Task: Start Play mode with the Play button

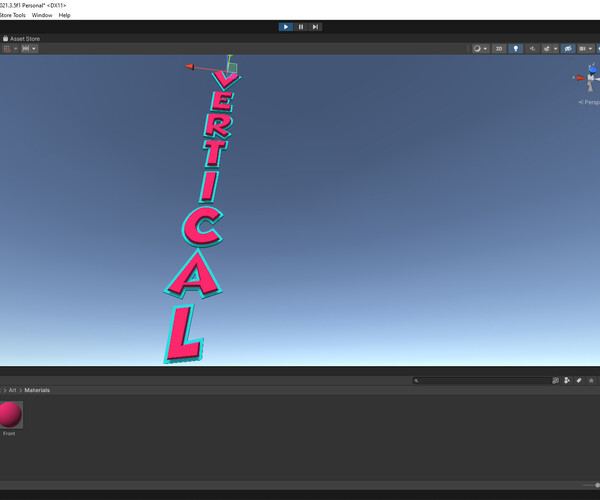Action: click(x=286, y=27)
